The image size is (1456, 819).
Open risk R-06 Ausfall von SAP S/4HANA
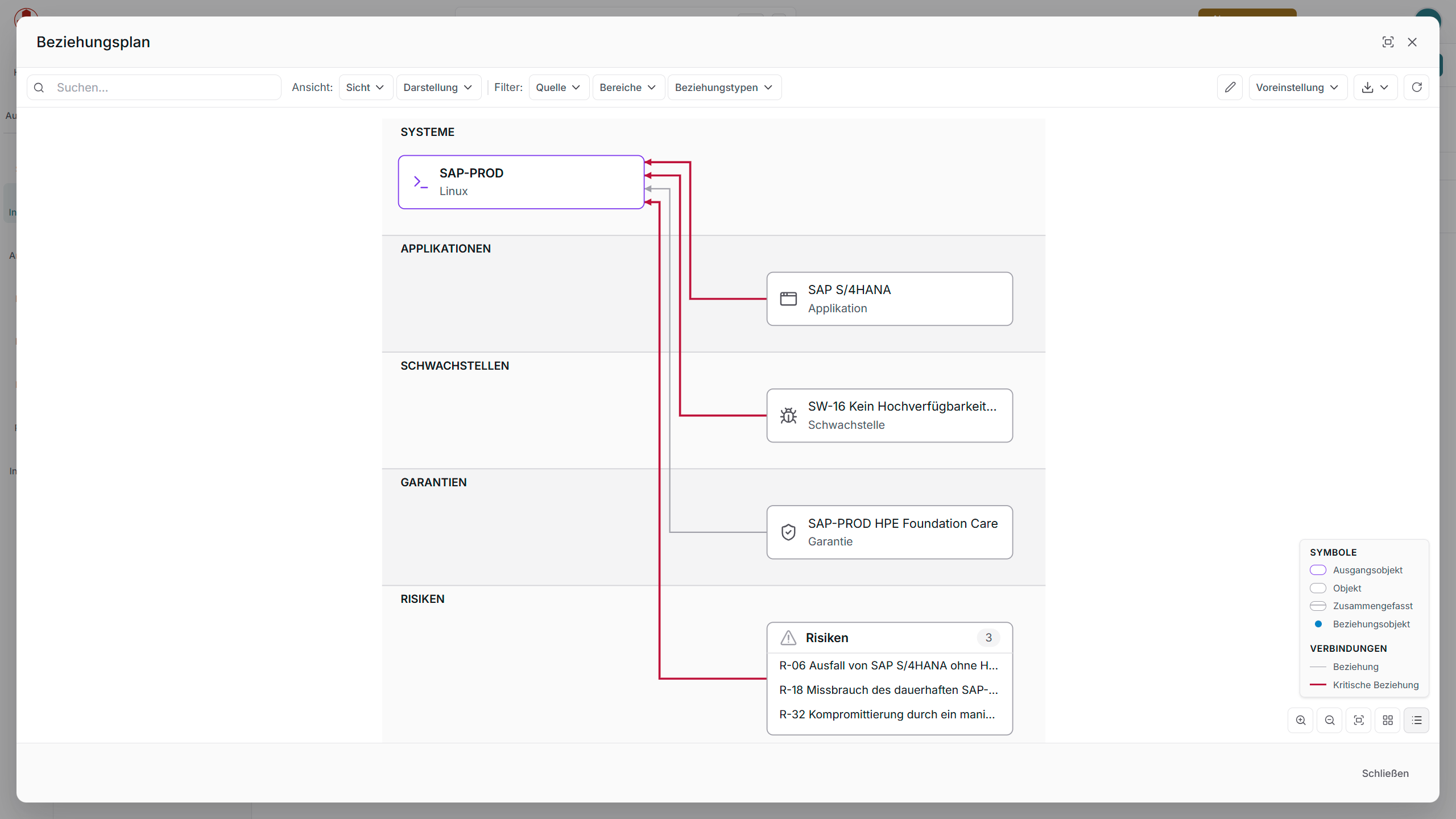tap(888, 665)
